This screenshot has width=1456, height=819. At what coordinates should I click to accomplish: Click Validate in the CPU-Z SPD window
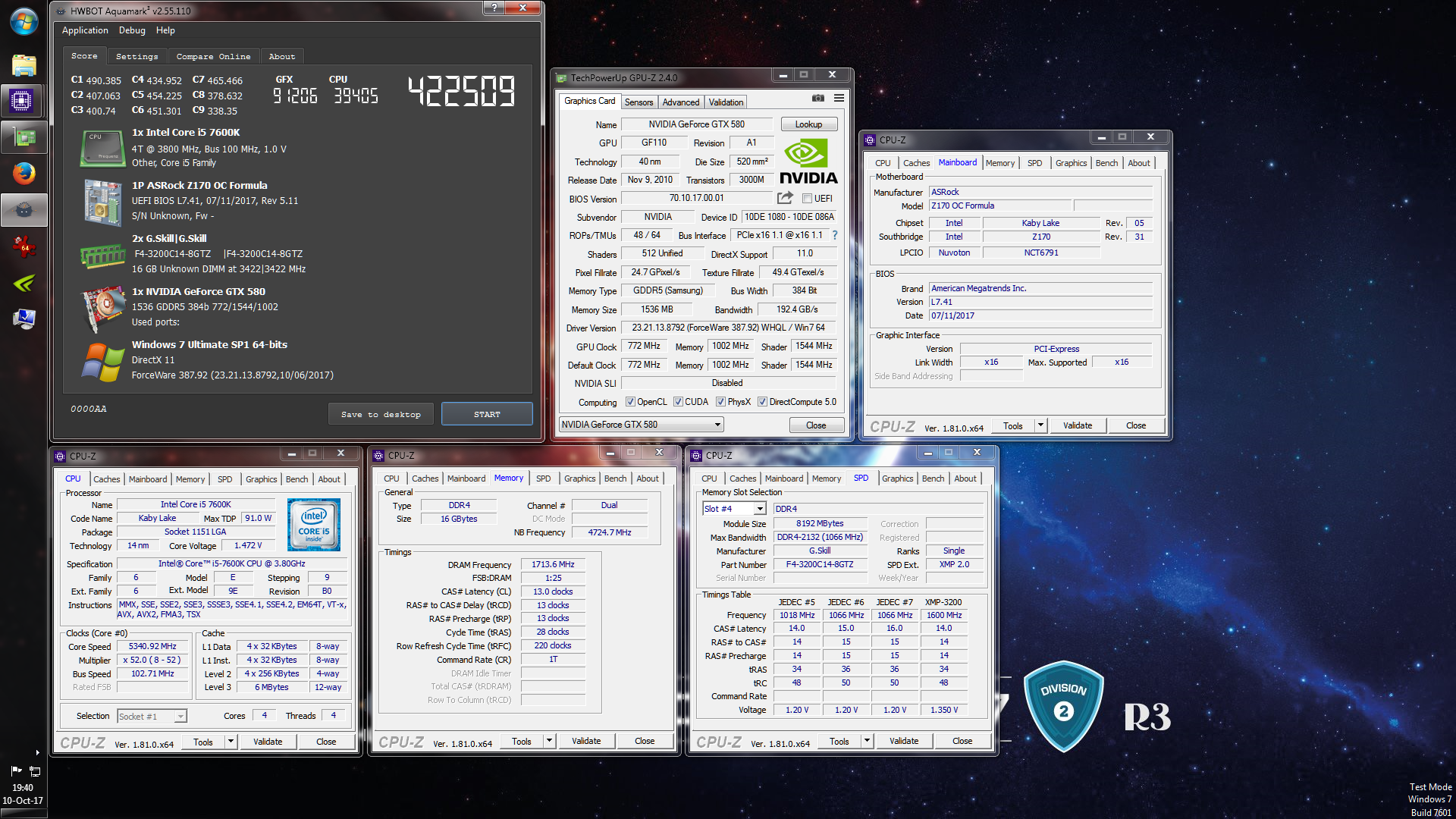904,741
